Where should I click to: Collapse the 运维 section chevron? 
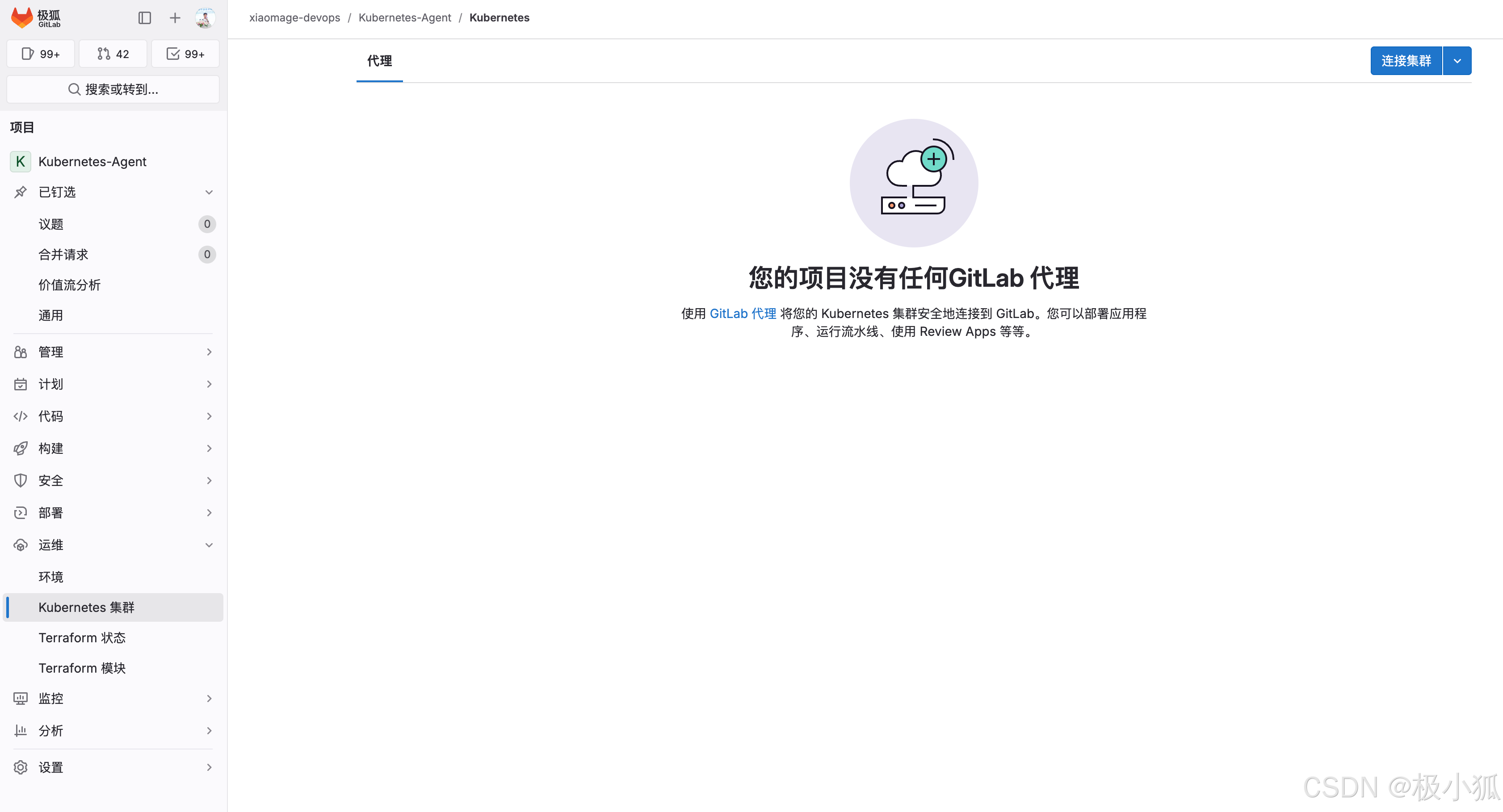pos(209,545)
